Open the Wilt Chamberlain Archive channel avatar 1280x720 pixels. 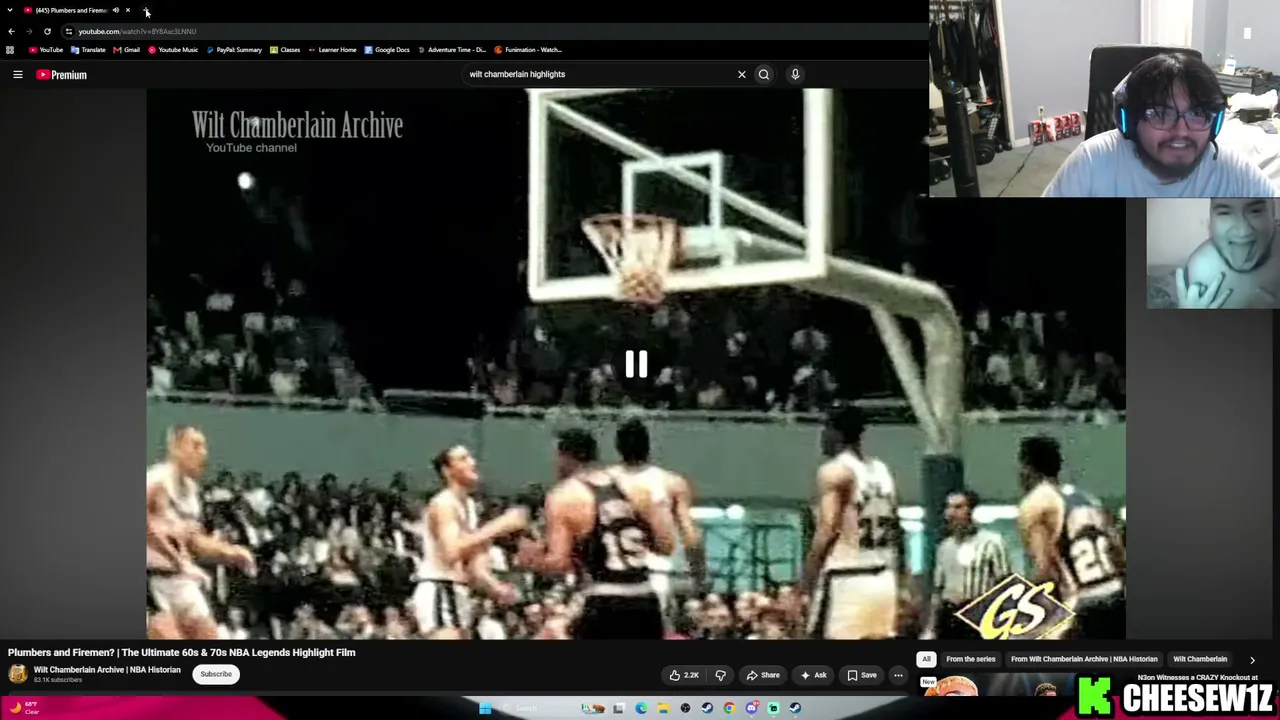(x=17, y=674)
